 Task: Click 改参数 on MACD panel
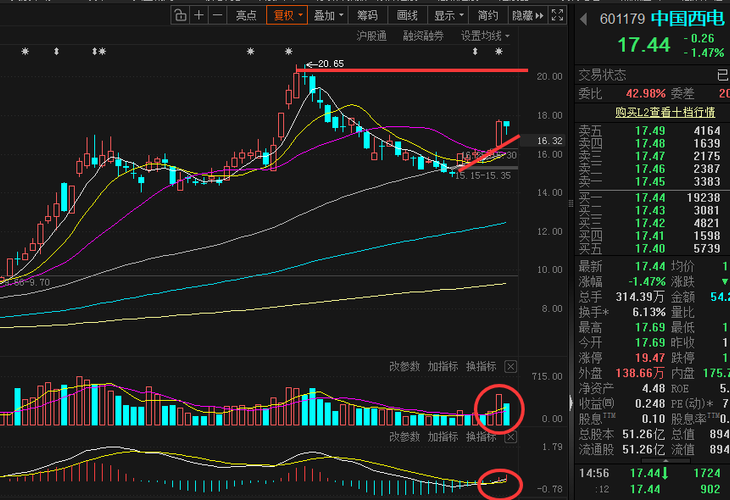[404, 437]
